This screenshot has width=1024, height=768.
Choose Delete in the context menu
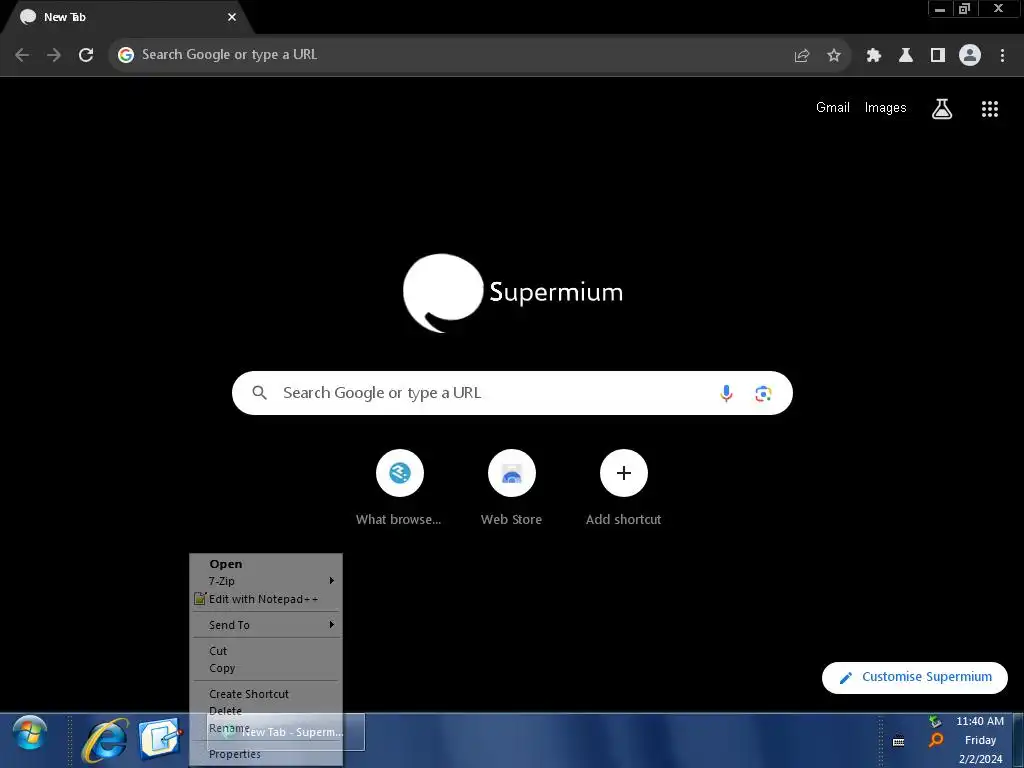click(266, 711)
